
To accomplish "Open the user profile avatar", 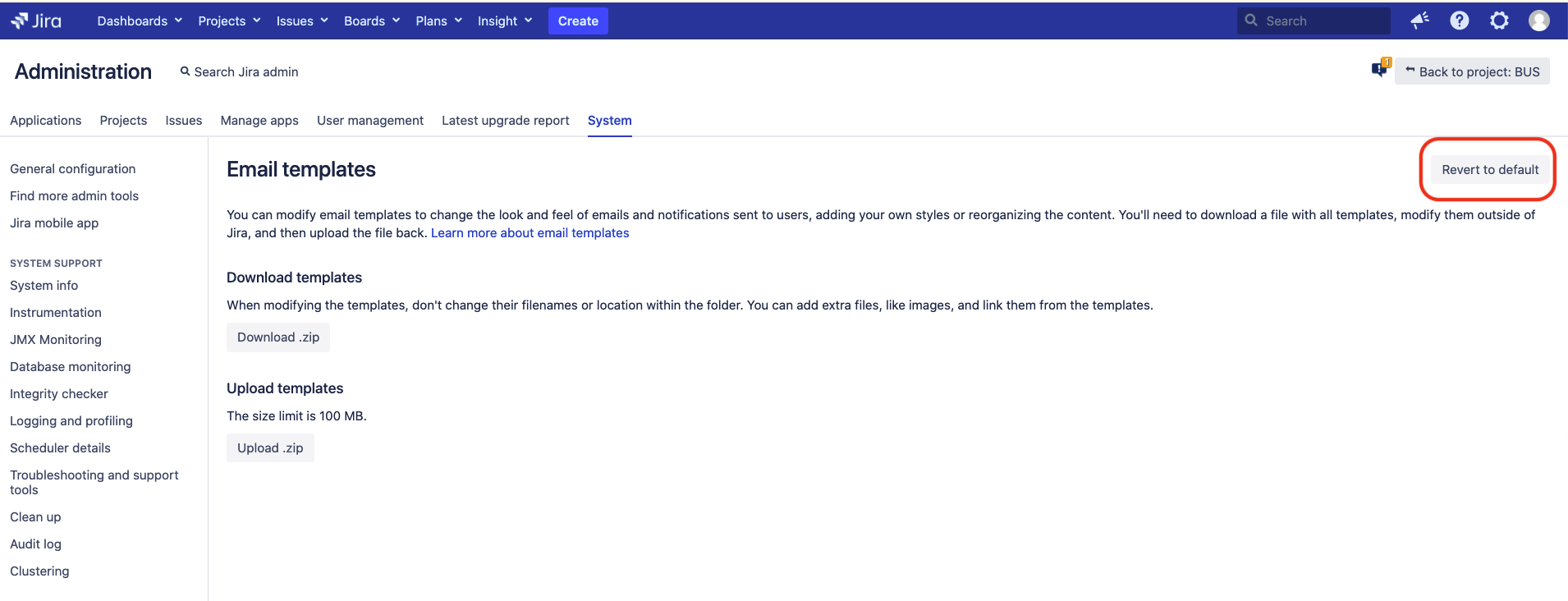I will pos(1538,21).
